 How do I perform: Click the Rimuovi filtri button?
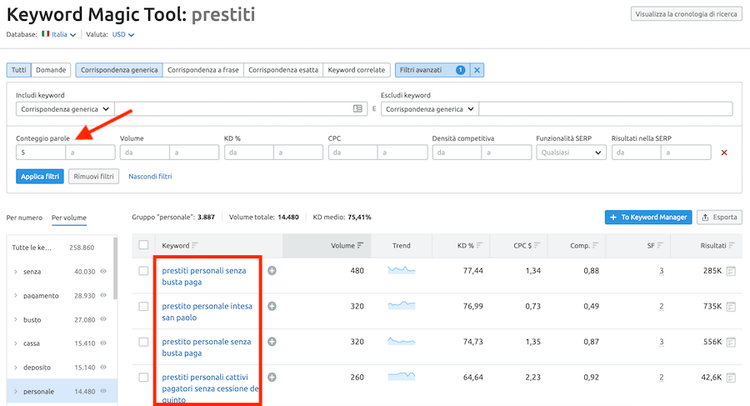tap(94, 176)
